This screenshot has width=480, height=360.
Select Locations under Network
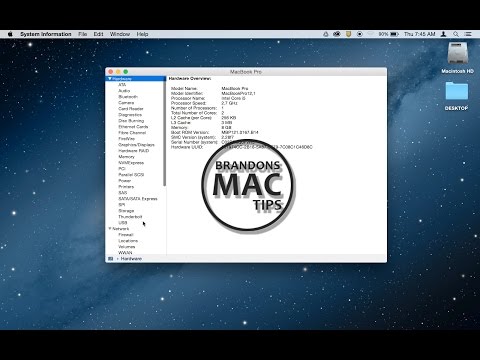[128, 241]
